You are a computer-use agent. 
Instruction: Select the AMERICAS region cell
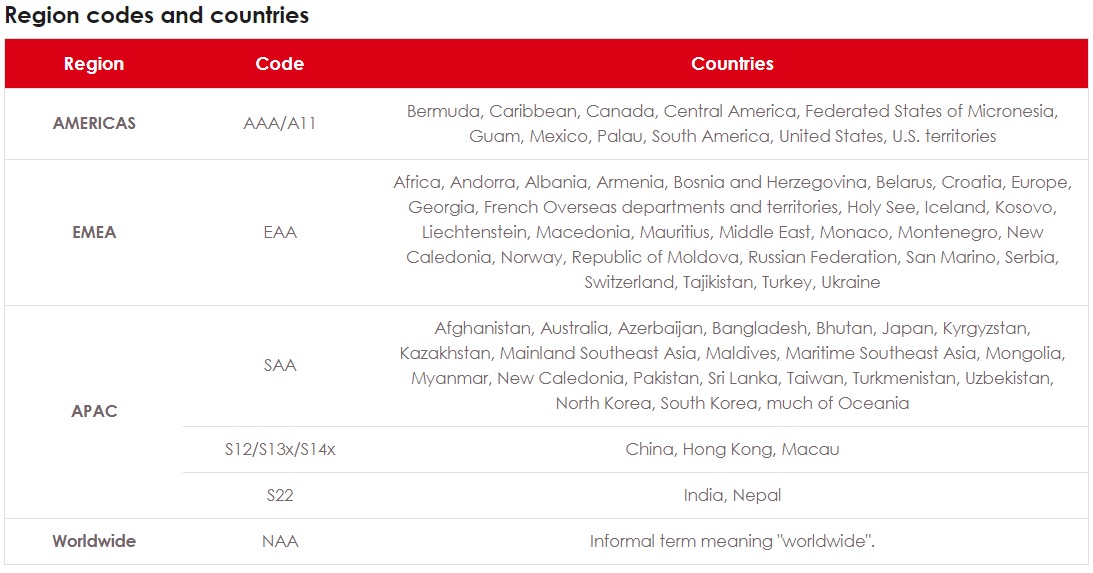click(x=94, y=123)
